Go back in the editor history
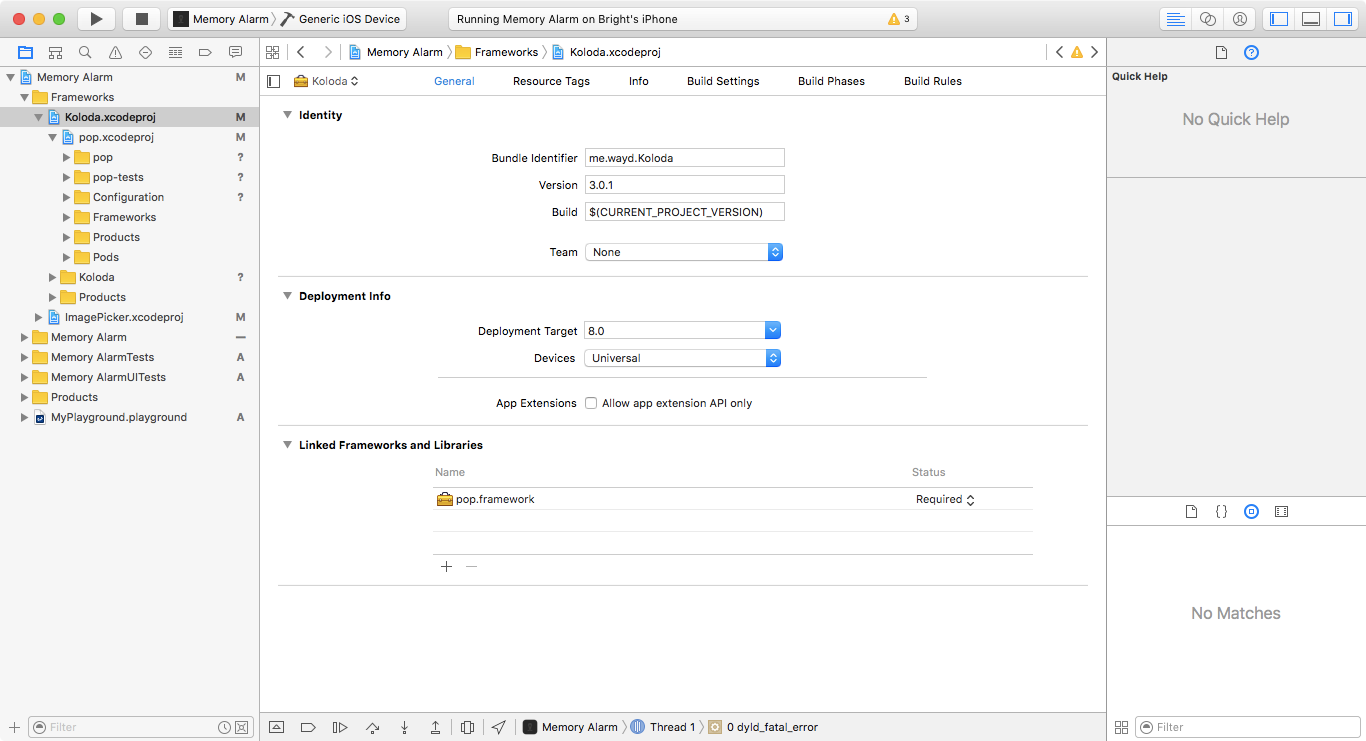The height and width of the screenshot is (741, 1366). tap(300, 52)
